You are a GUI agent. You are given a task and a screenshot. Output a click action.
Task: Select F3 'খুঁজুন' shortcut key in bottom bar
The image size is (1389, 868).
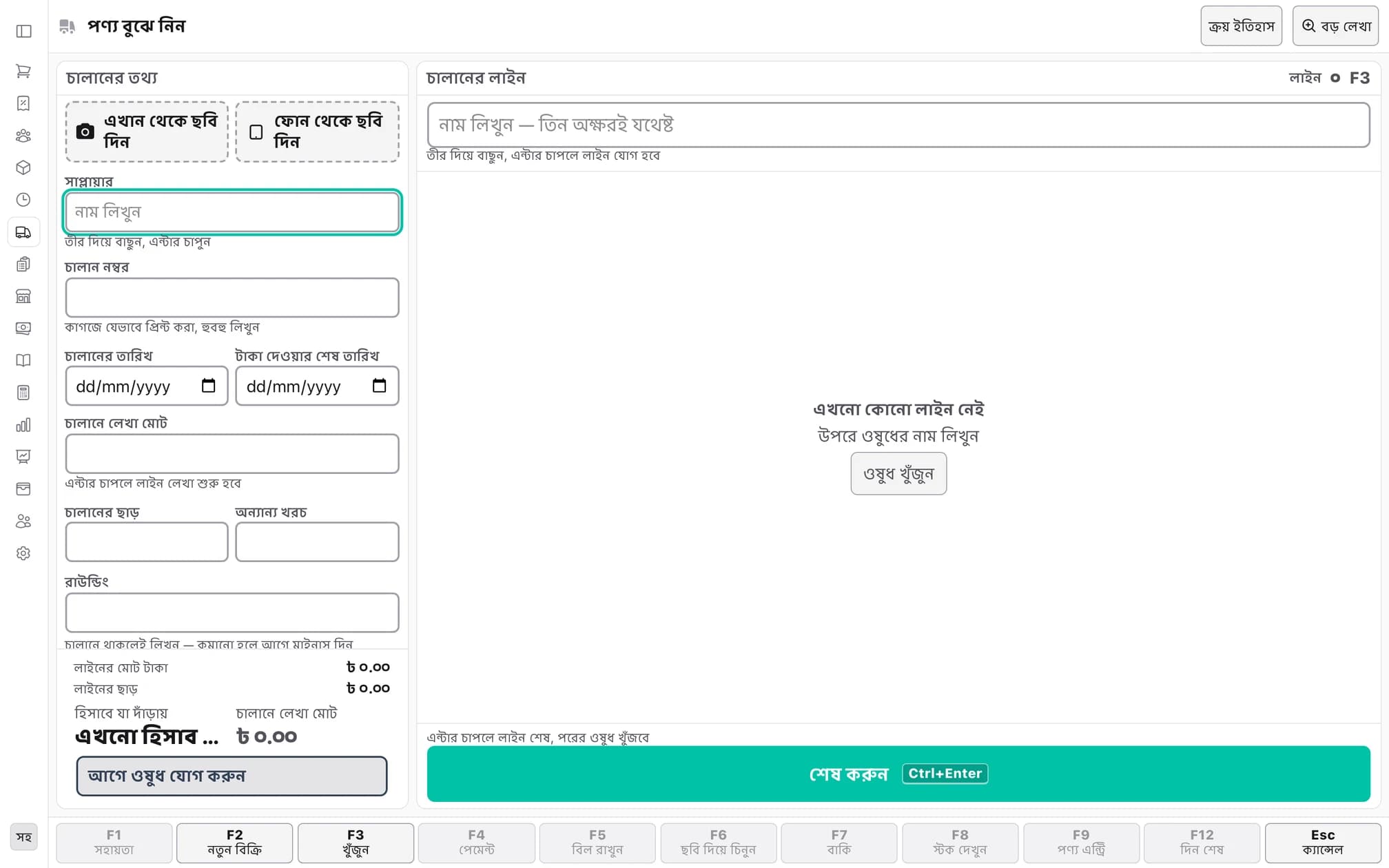(356, 843)
